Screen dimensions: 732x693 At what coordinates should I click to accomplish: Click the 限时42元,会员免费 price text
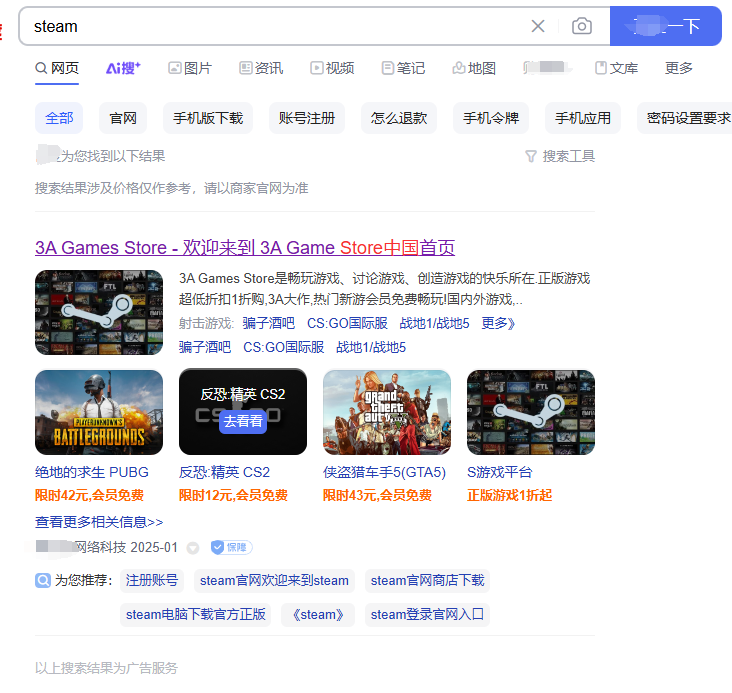click(x=90, y=495)
